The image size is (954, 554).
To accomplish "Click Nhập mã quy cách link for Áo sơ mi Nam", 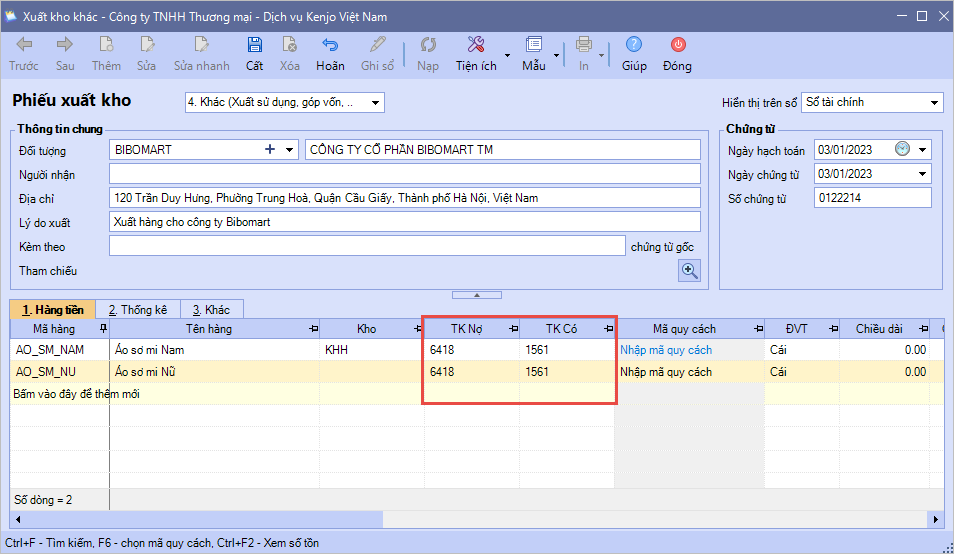I will pos(666,350).
